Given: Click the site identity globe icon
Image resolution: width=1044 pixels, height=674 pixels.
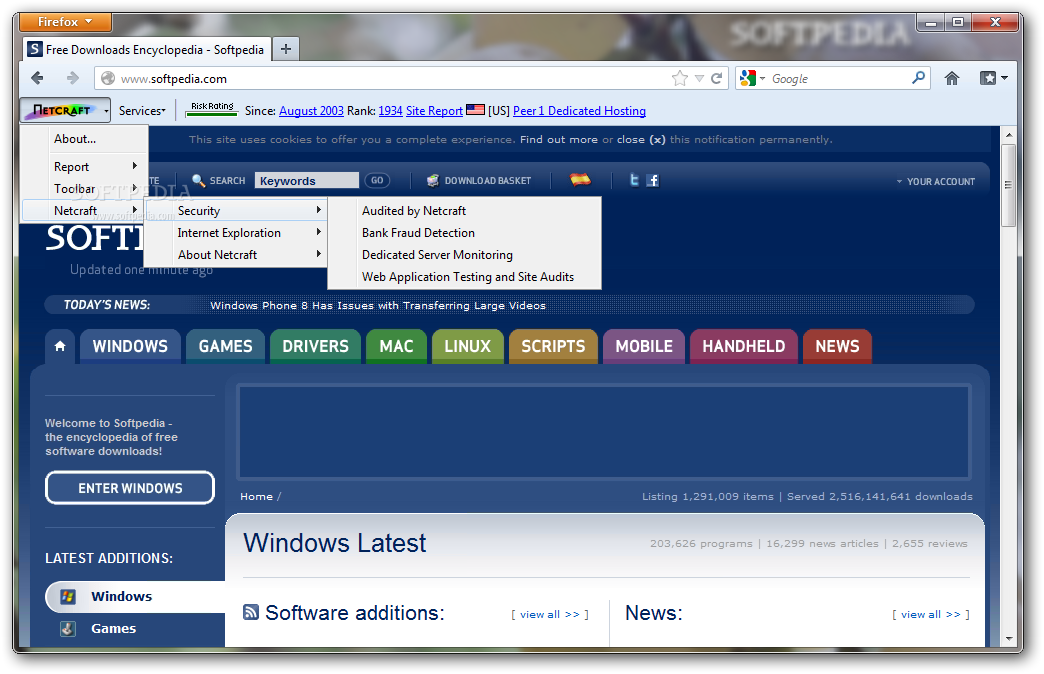Looking at the screenshot, I should click(108, 79).
